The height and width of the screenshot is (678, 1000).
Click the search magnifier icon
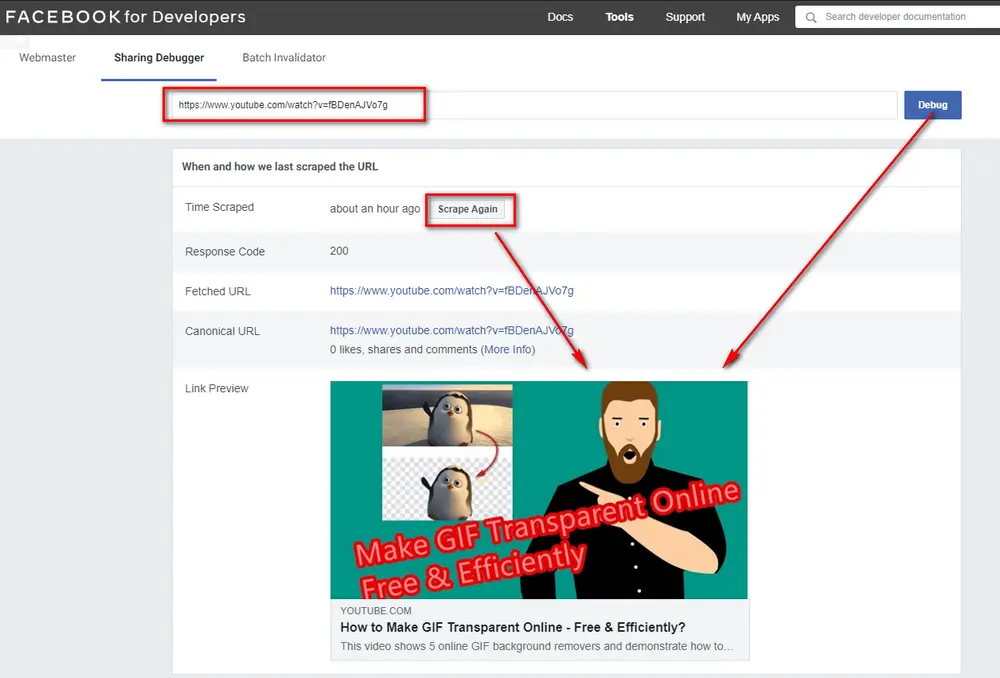(811, 17)
